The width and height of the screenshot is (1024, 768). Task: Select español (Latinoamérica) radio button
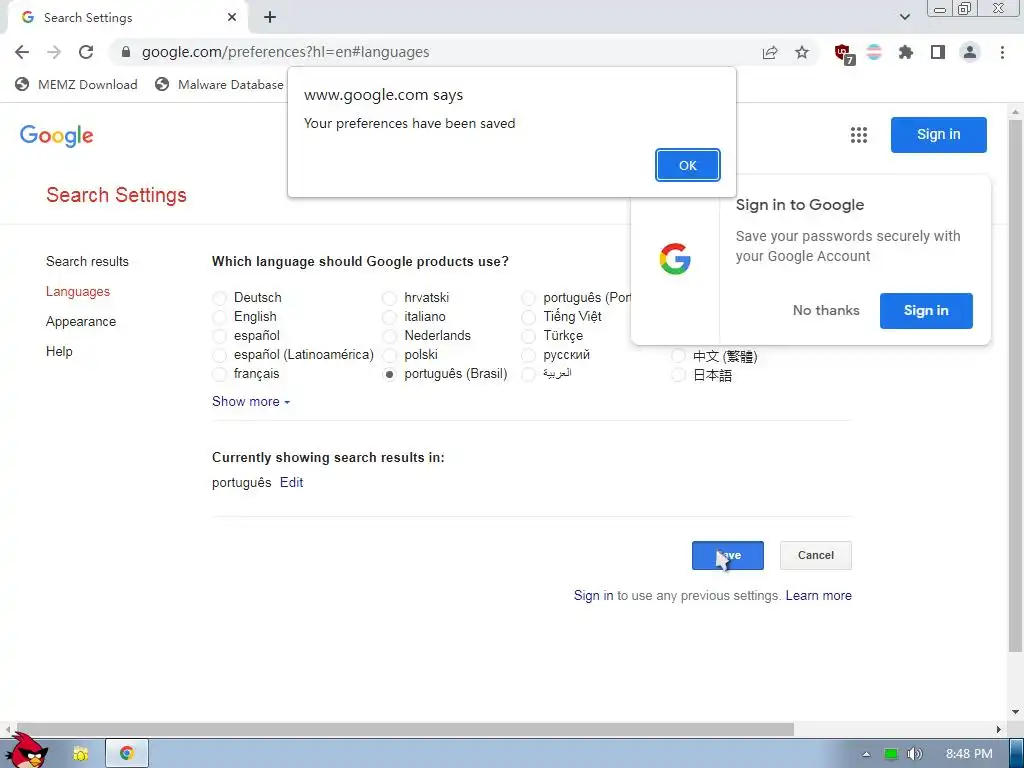coord(219,355)
